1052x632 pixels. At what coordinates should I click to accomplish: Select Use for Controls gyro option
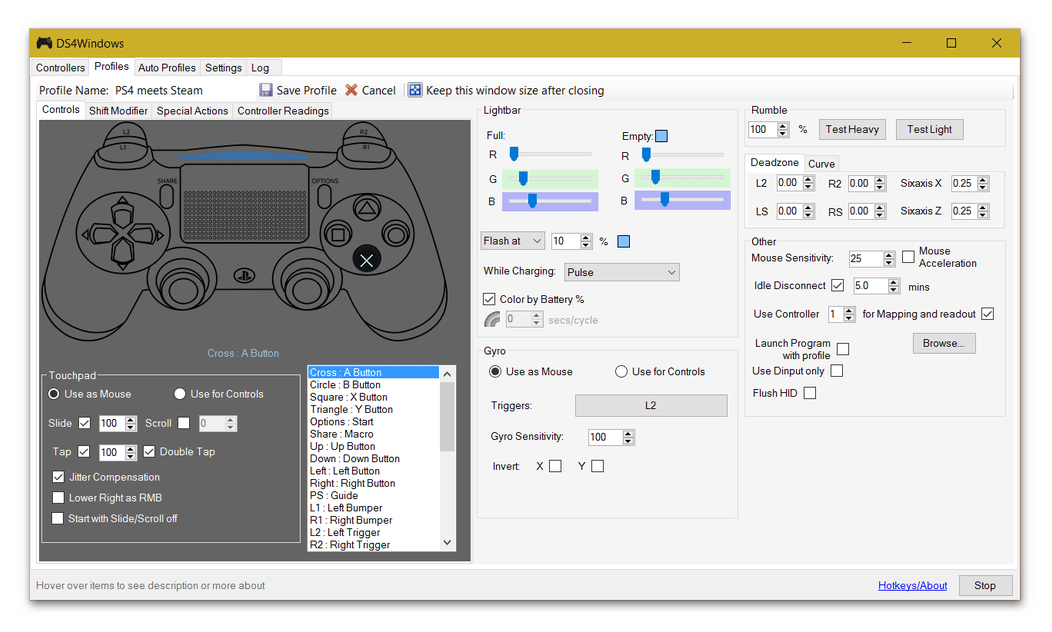[x=622, y=372]
